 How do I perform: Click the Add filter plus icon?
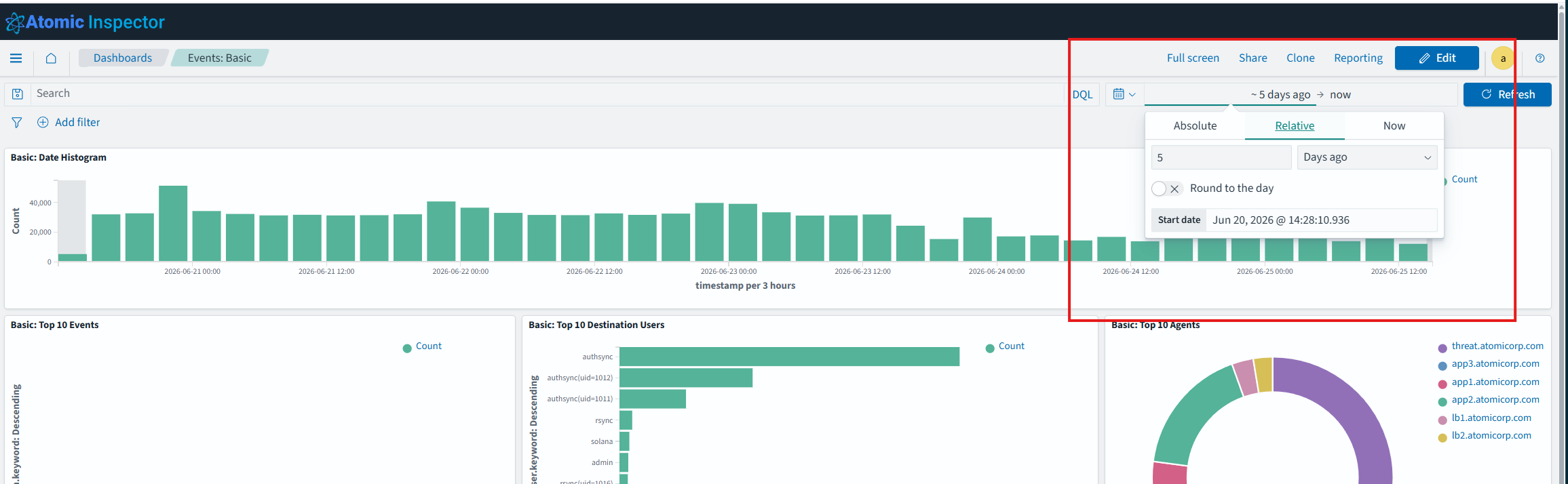(x=43, y=122)
